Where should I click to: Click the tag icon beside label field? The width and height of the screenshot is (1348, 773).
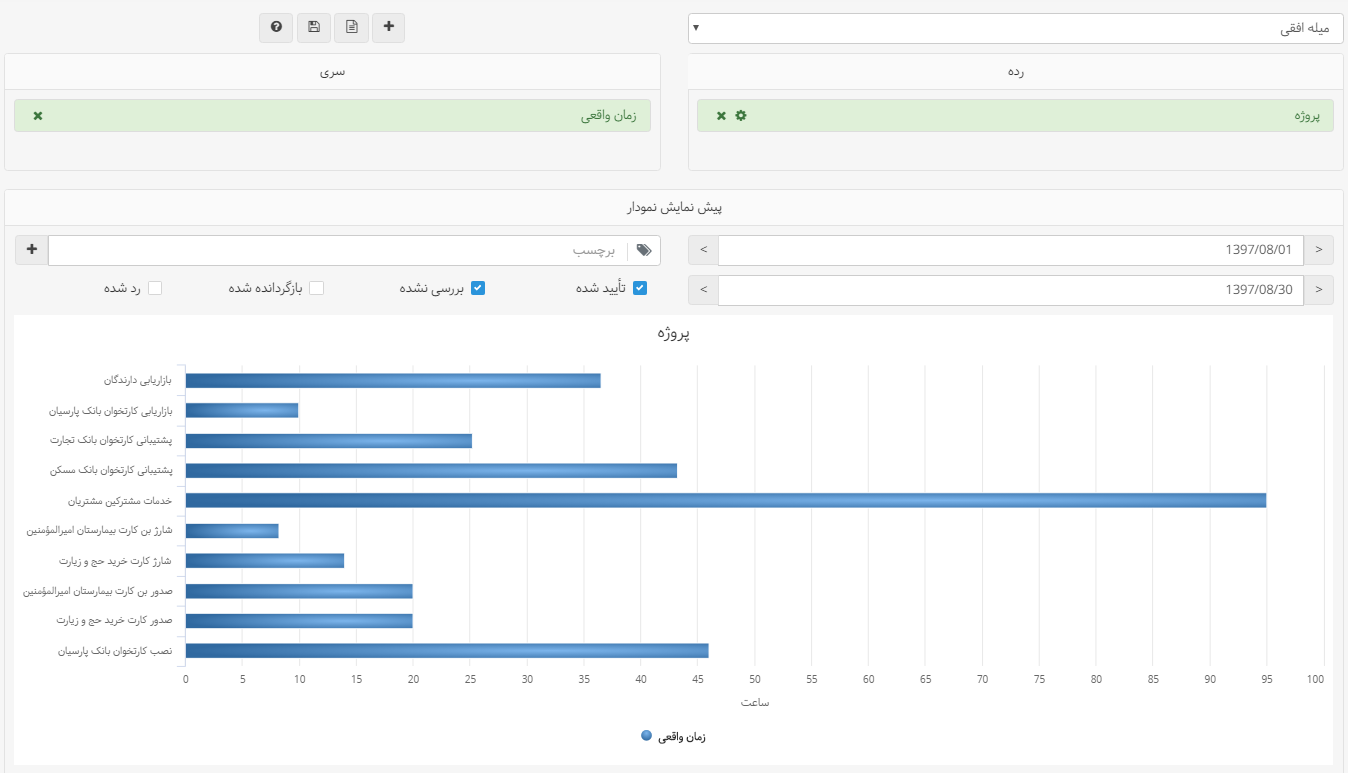pos(644,251)
